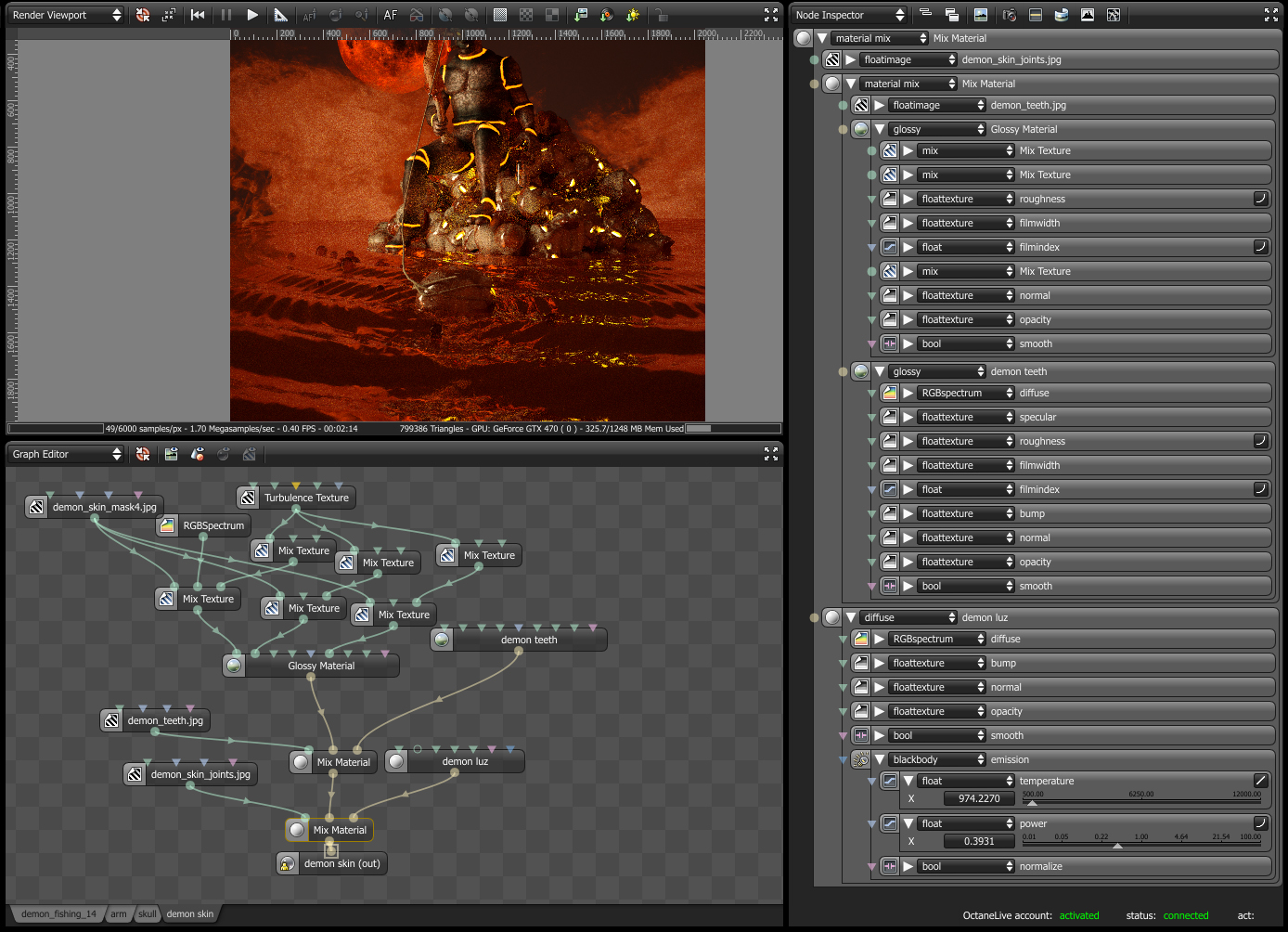Start rendering with the play button
Image resolution: width=1288 pixels, height=932 pixels.
point(252,15)
